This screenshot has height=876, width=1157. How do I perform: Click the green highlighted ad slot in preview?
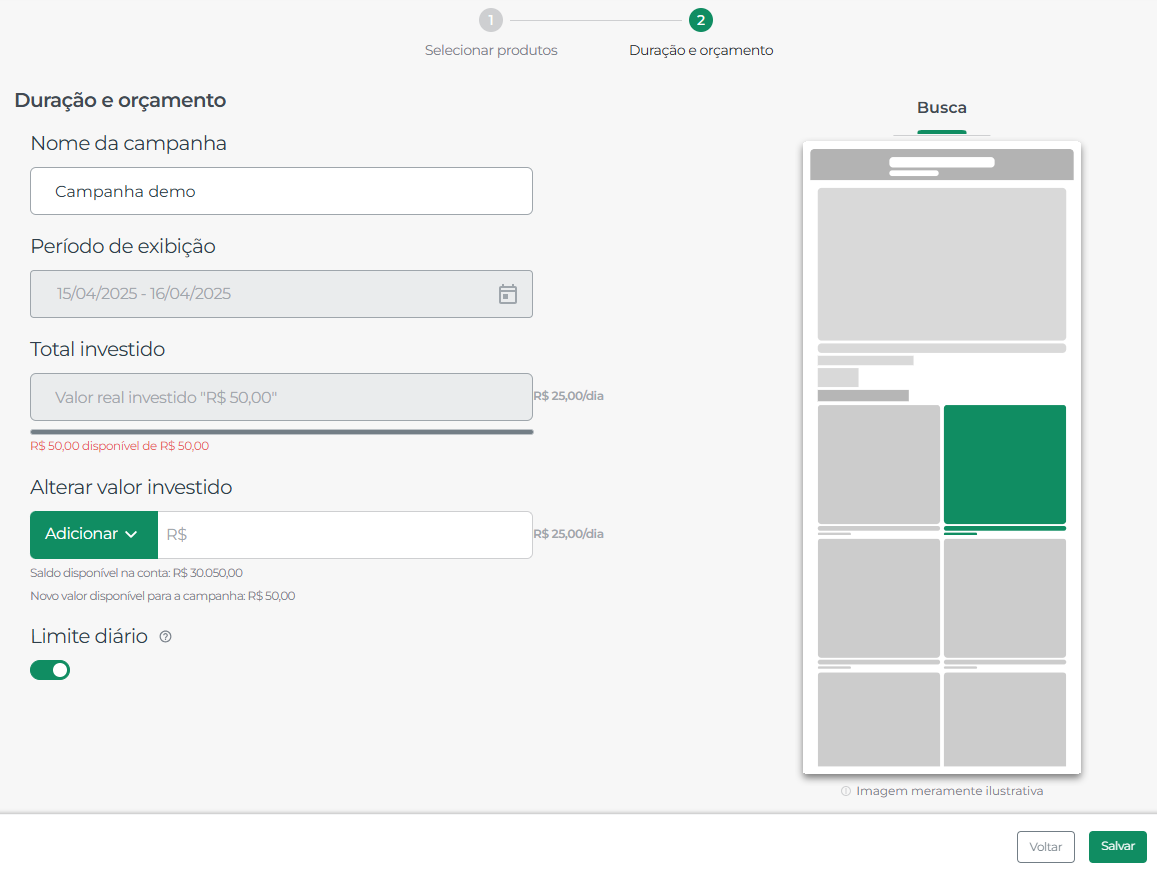1004,464
